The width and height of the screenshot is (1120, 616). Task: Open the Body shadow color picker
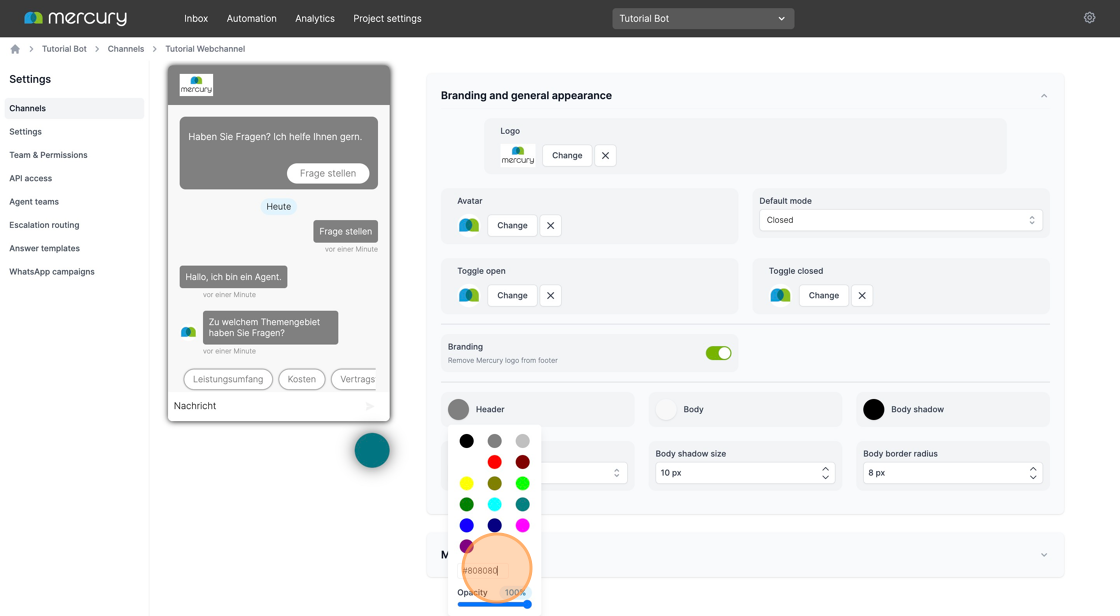[874, 409]
